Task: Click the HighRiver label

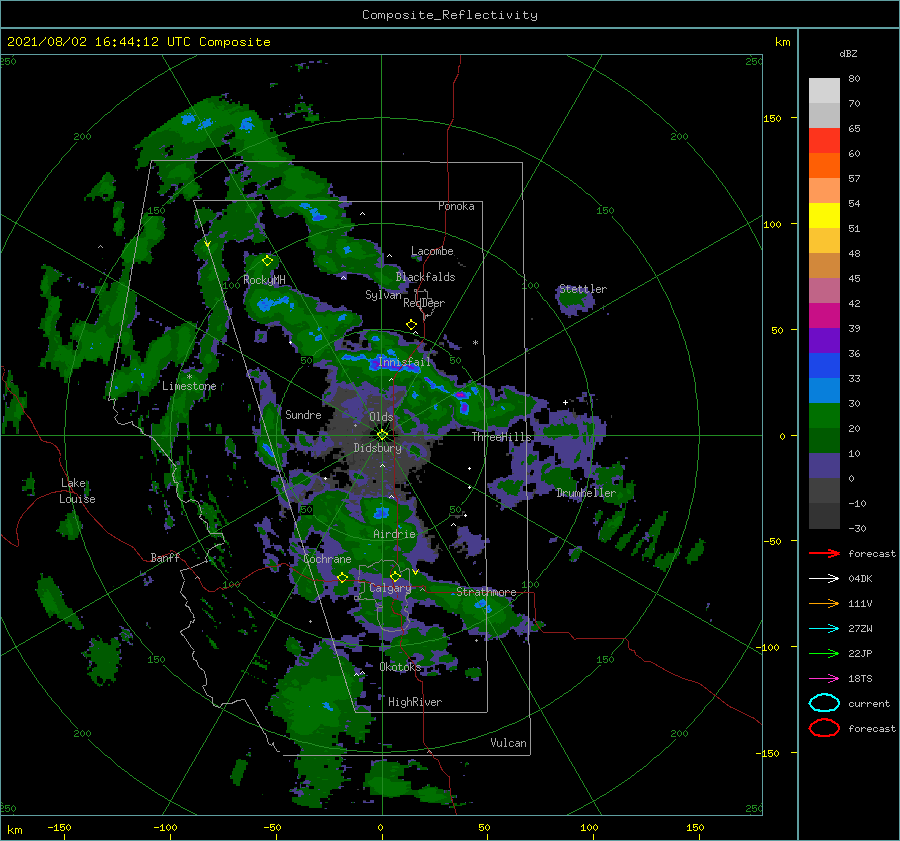Action: point(415,702)
